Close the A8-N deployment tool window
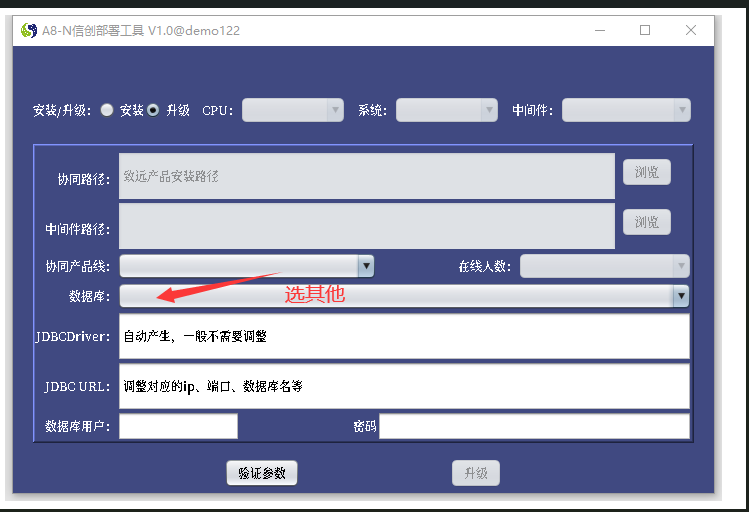749x512 pixels. tap(691, 31)
